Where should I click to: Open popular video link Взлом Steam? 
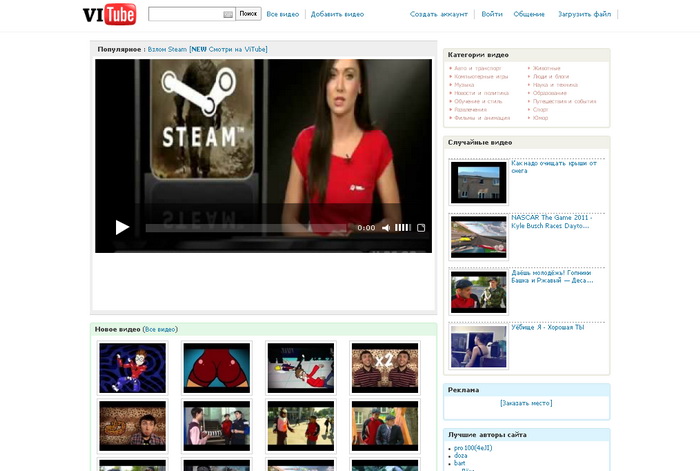(x=208, y=49)
